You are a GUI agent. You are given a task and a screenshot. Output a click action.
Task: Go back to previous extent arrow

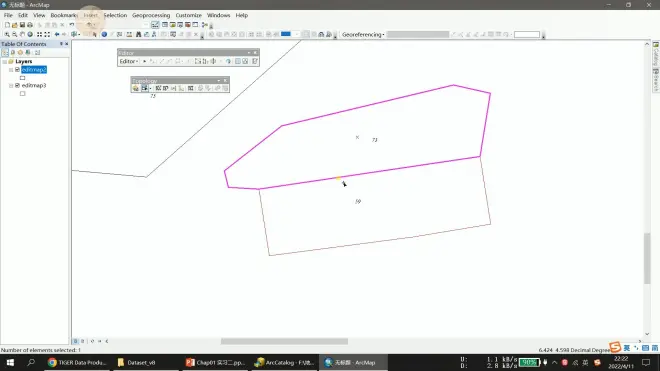point(57,35)
